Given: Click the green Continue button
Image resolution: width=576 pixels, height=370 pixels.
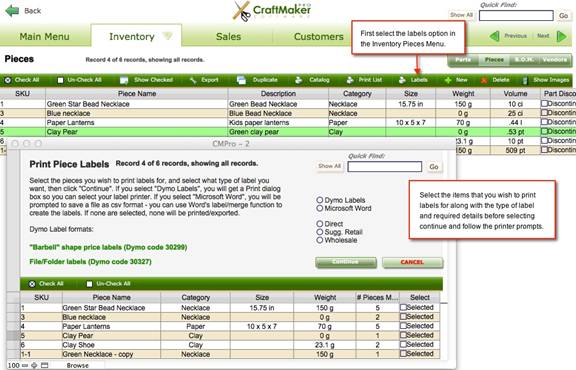Looking at the screenshot, I should click(x=346, y=262).
